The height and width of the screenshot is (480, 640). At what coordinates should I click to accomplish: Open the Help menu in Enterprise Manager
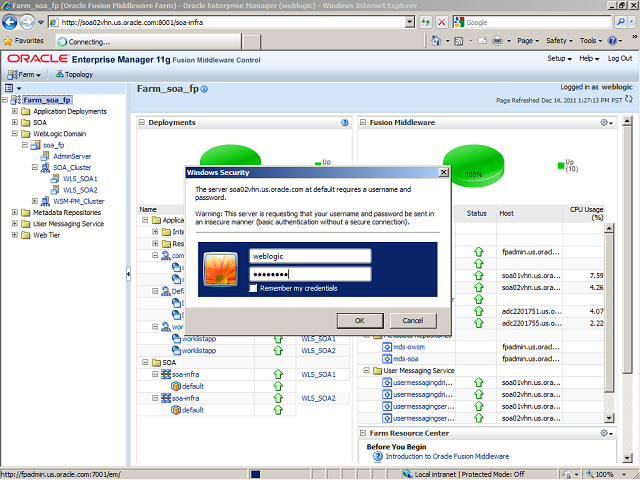click(588, 59)
